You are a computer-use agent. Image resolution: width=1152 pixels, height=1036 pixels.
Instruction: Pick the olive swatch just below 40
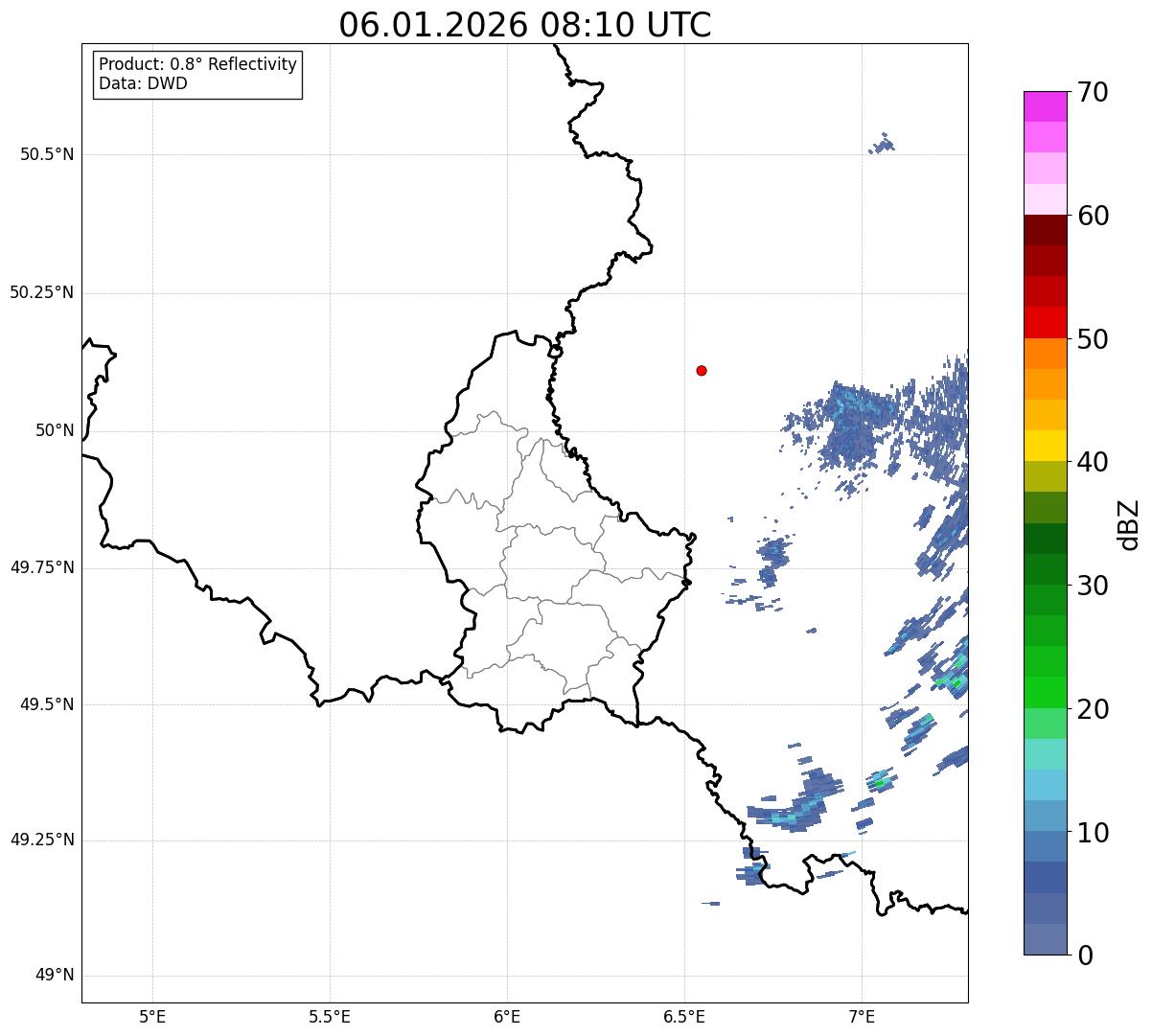pyautogui.click(x=1045, y=476)
